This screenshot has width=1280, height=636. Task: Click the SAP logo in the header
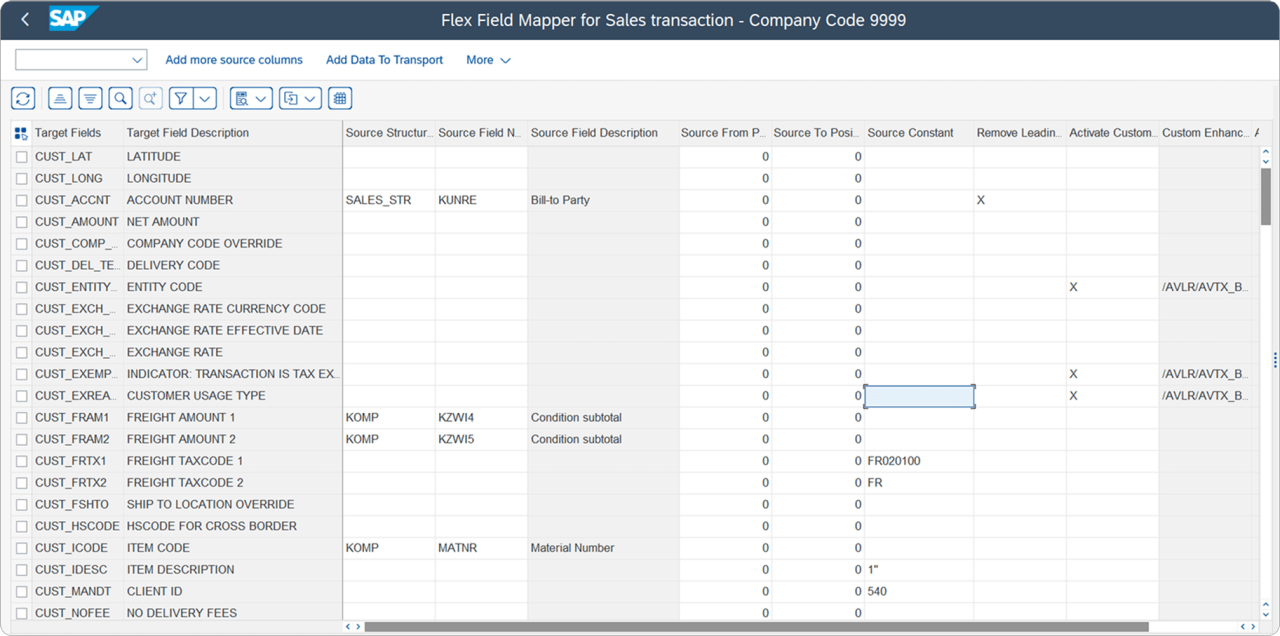[x=74, y=19]
